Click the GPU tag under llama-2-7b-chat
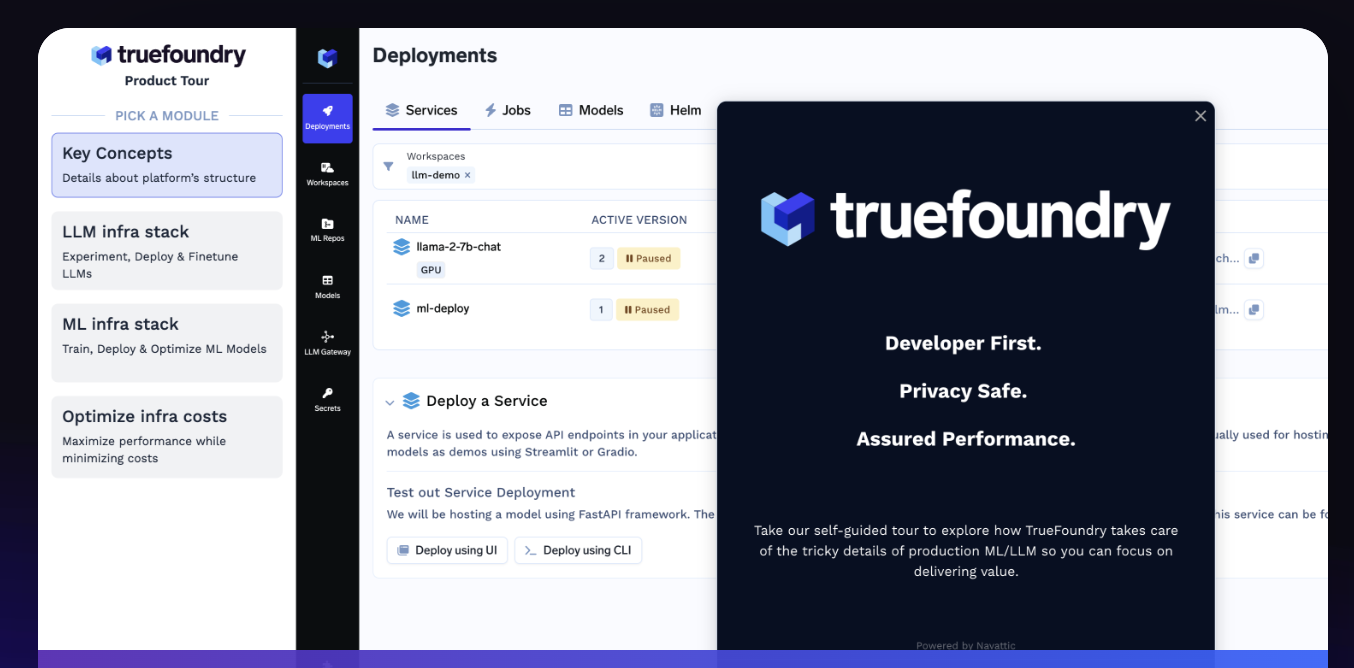Viewport: 1354px width, 668px height. point(431,270)
